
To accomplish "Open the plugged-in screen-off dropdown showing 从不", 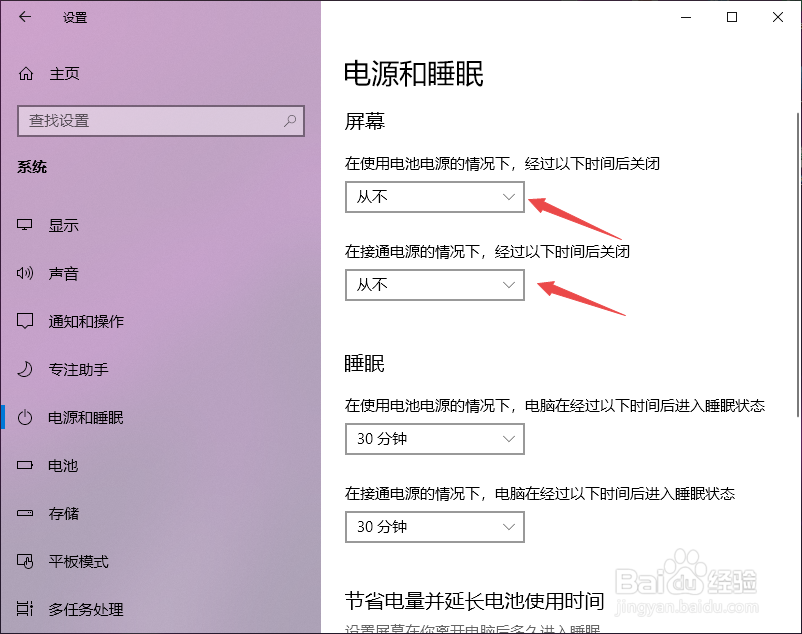I will coord(434,285).
